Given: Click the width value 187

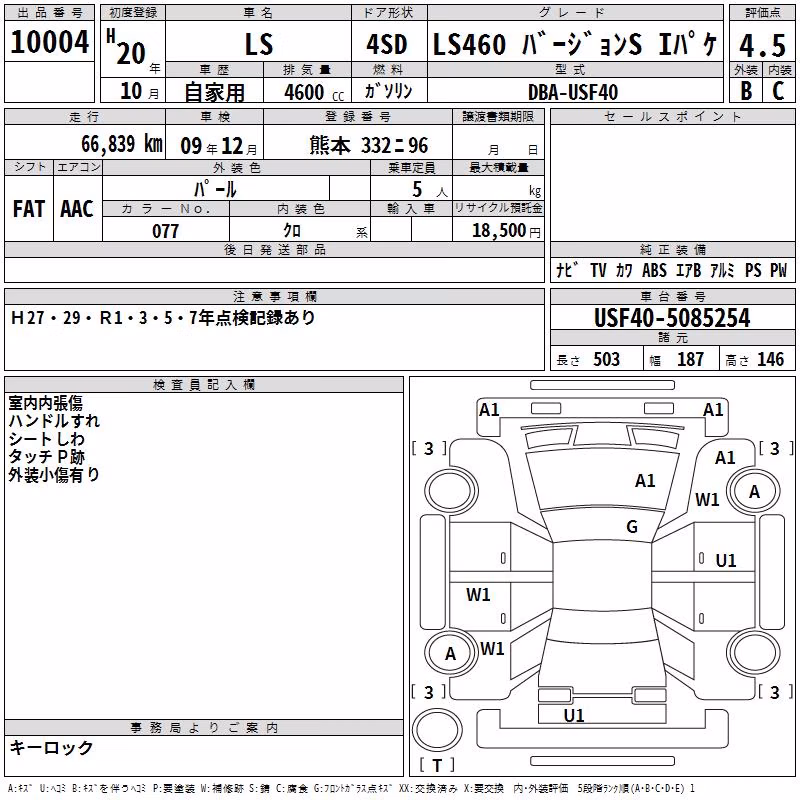Looking at the screenshot, I should [x=690, y=360].
